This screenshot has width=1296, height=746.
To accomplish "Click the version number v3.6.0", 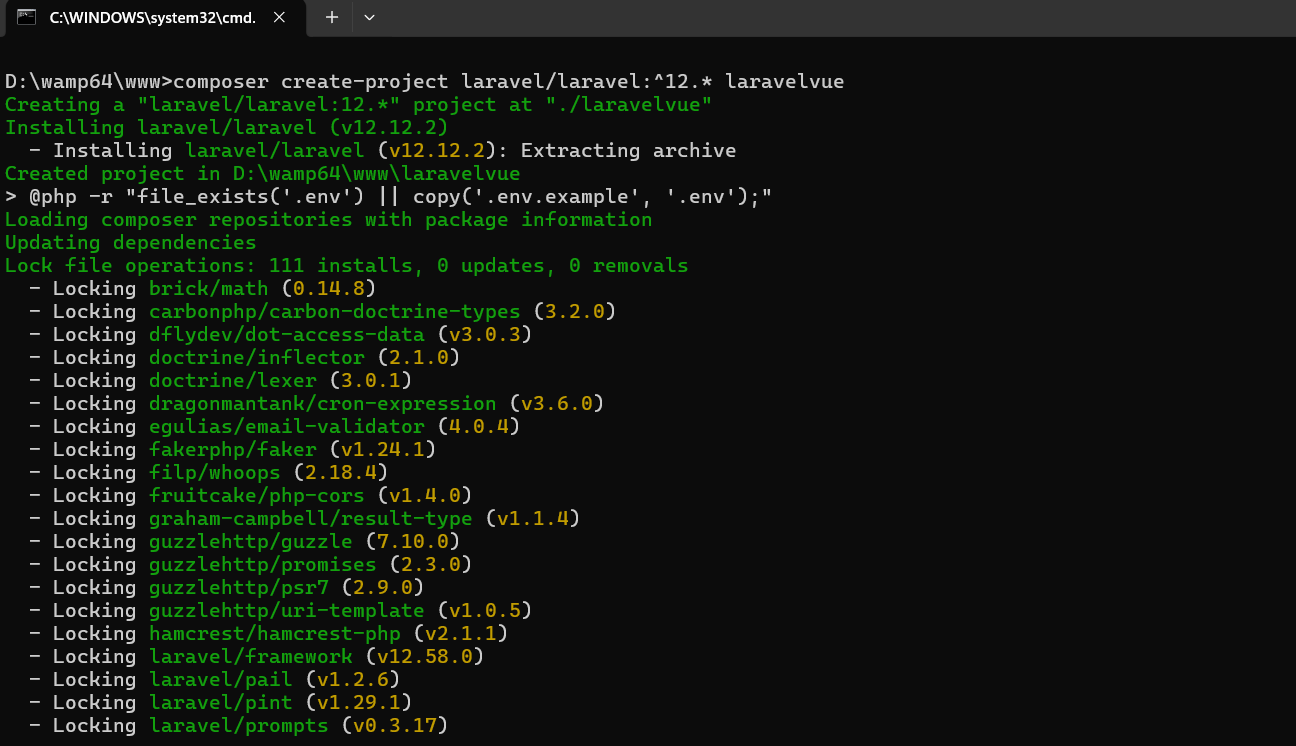I will tap(557, 404).
